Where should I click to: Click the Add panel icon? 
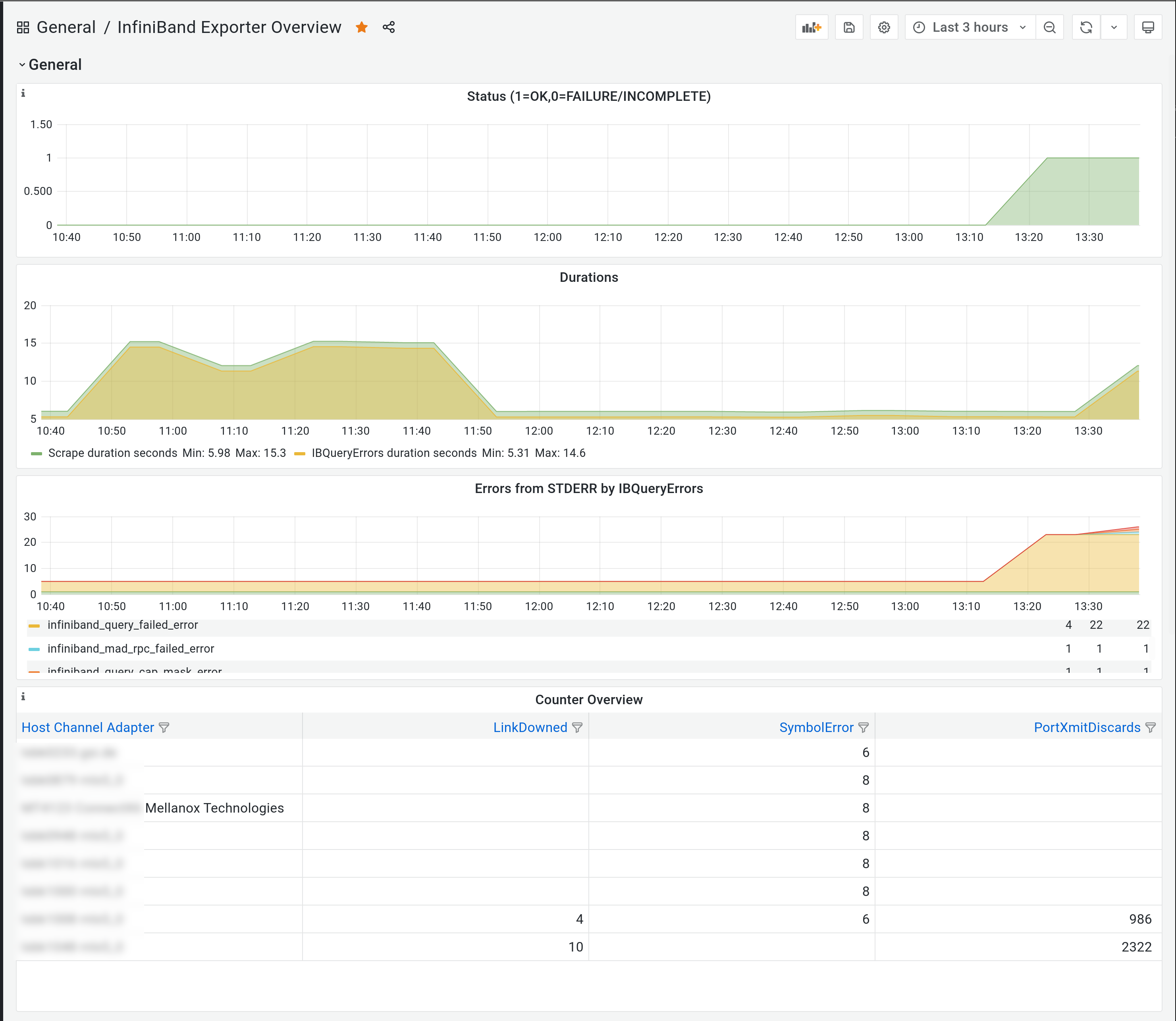(x=812, y=27)
